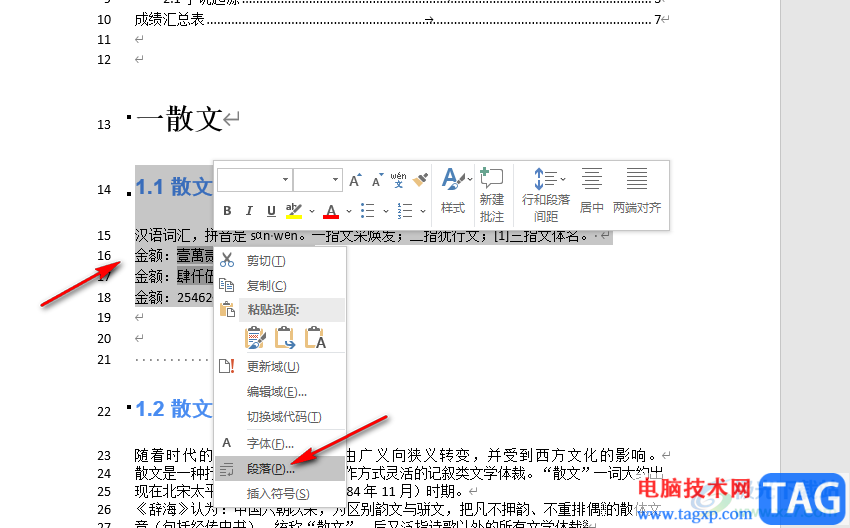
Task: Click the 1.1 散文 heading
Action: coord(173,187)
